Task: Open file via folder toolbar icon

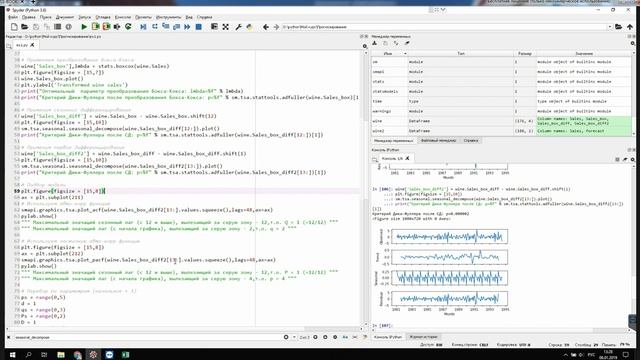Action: point(25,27)
